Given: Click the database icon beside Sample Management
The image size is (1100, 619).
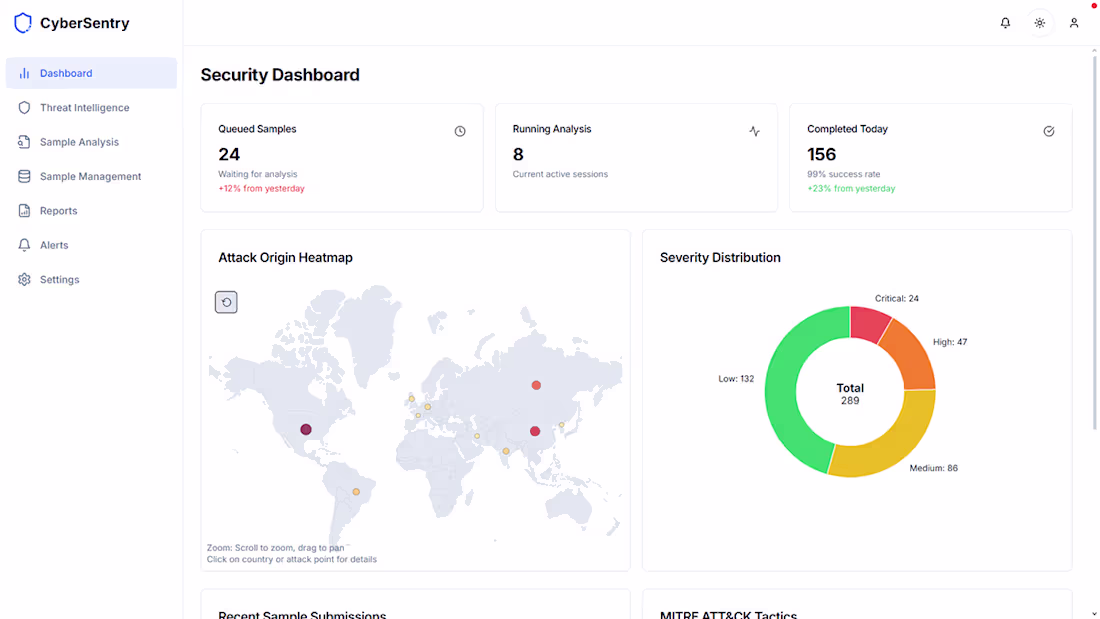Looking at the screenshot, I should pyautogui.click(x=23, y=176).
